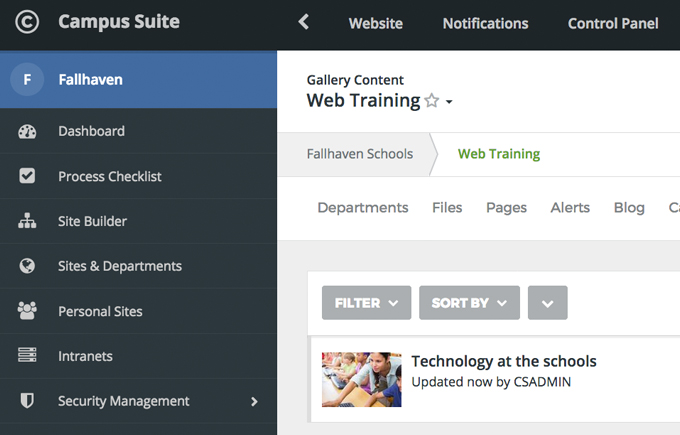
Task: Collapse sidebar with the back chevron
Action: pyautogui.click(x=304, y=22)
